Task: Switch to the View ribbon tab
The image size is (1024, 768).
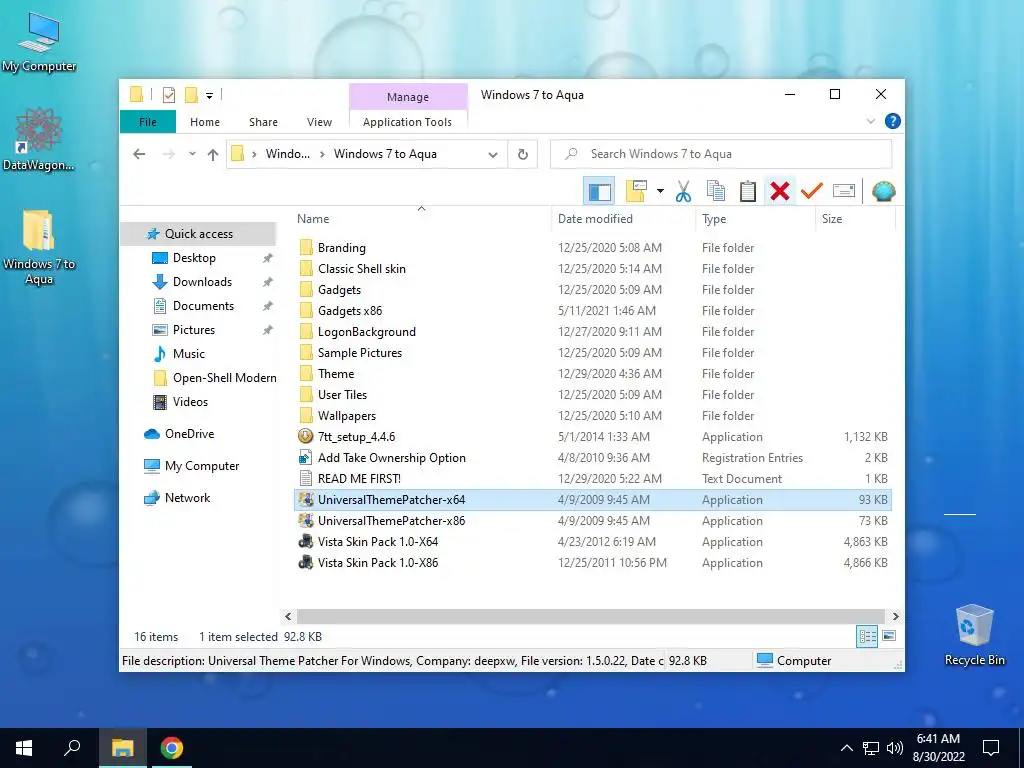Action: [319, 122]
